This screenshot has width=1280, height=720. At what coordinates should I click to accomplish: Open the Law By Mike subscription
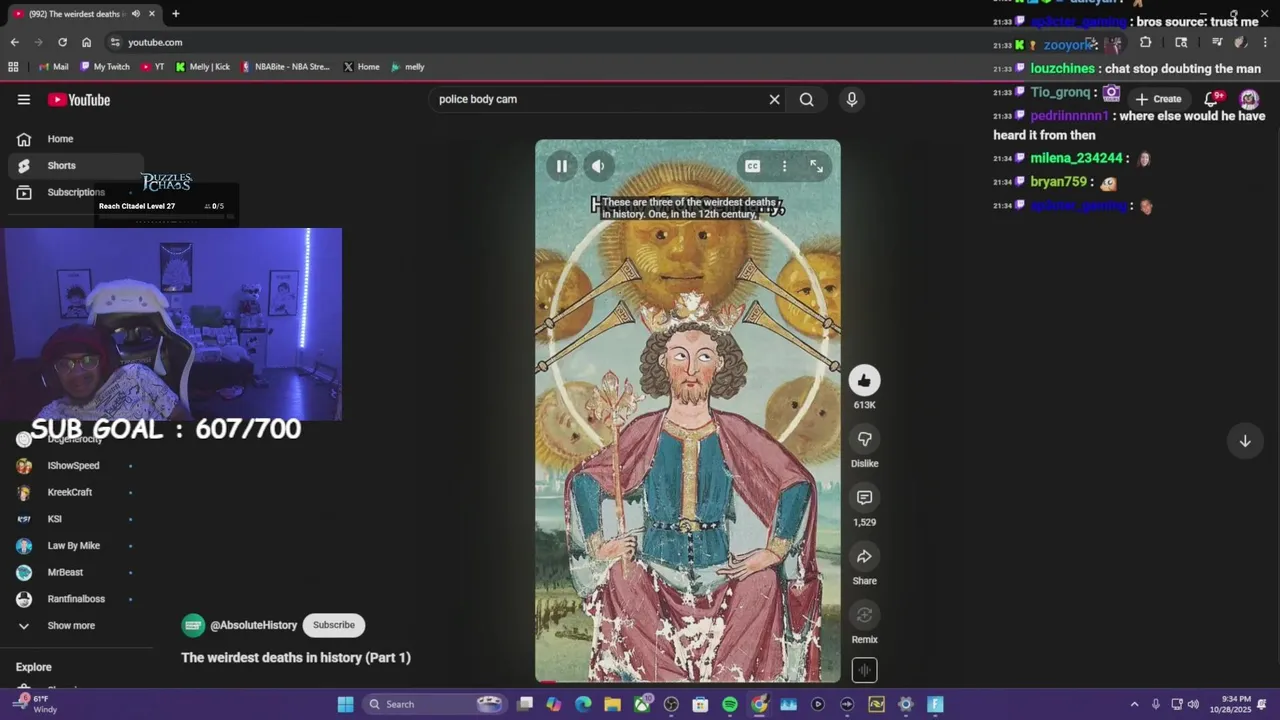coord(75,546)
